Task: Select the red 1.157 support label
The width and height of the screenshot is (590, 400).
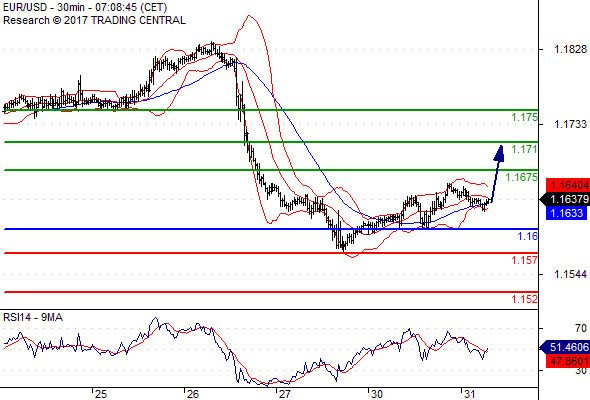Action: click(524, 260)
